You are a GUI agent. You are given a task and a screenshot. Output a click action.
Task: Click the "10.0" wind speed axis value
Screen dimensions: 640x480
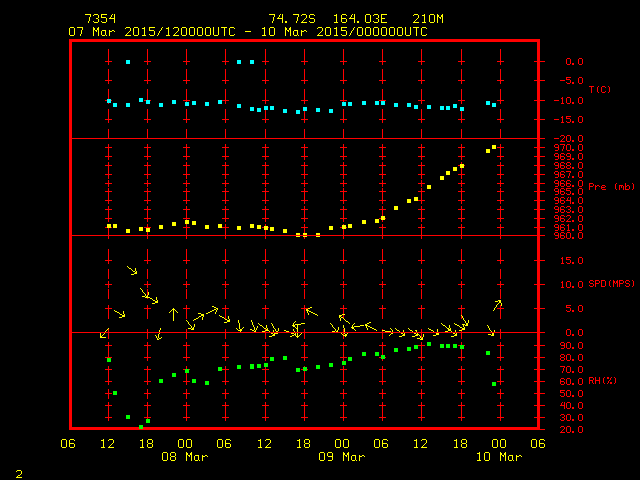571,284
